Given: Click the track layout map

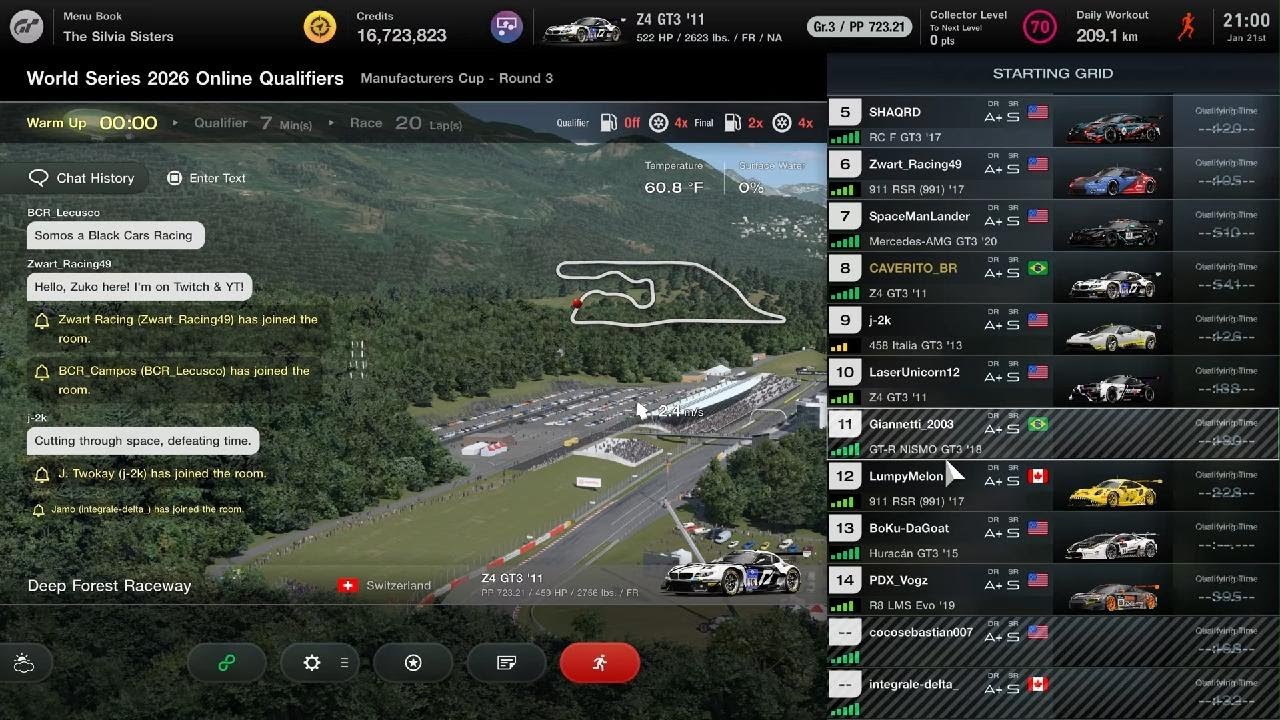Looking at the screenshot, I should tap(669, 293).
